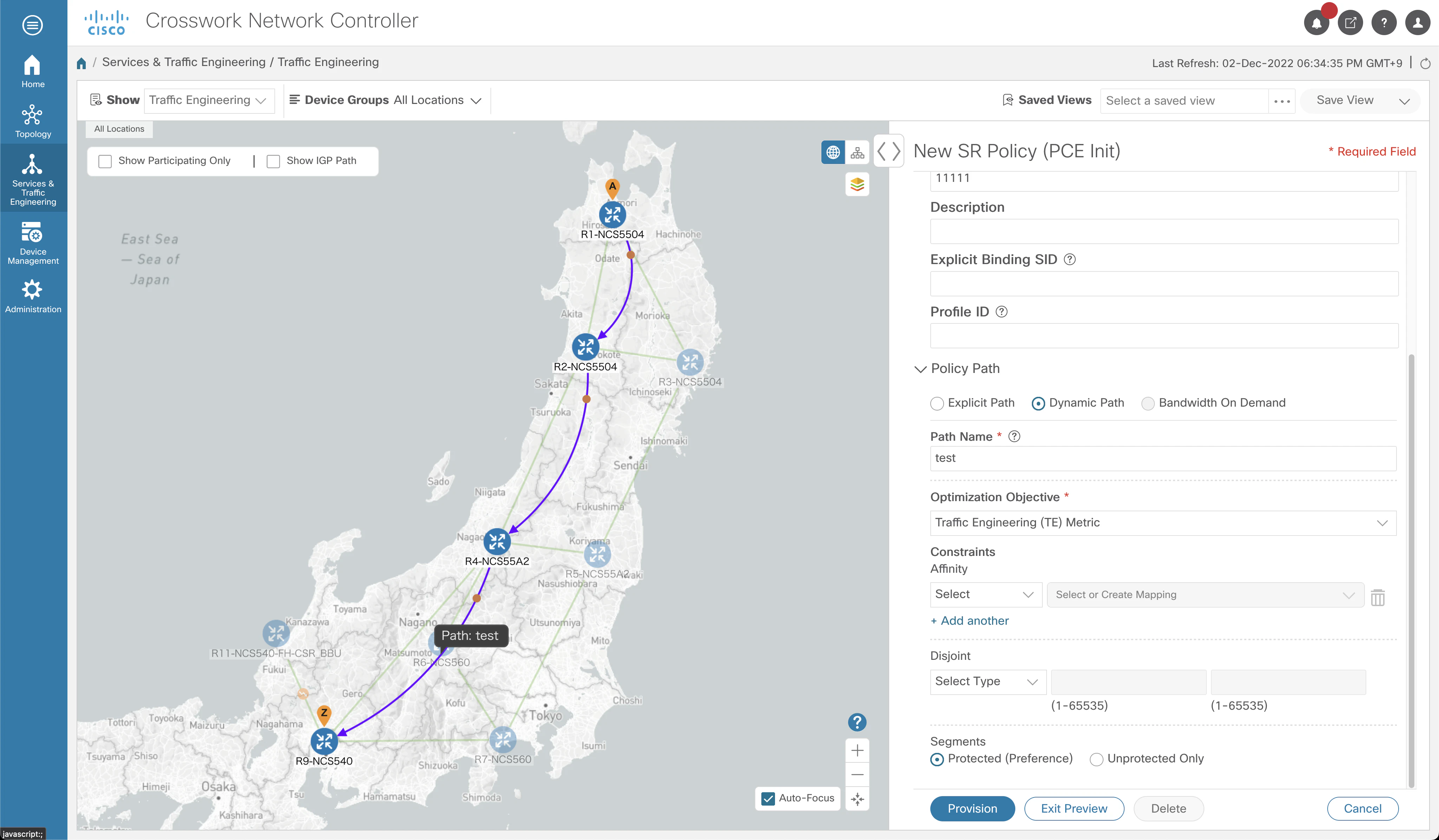Enable Show IGP Path checkbox
This screenshot has width=1439, height=840.
point(274,161)
